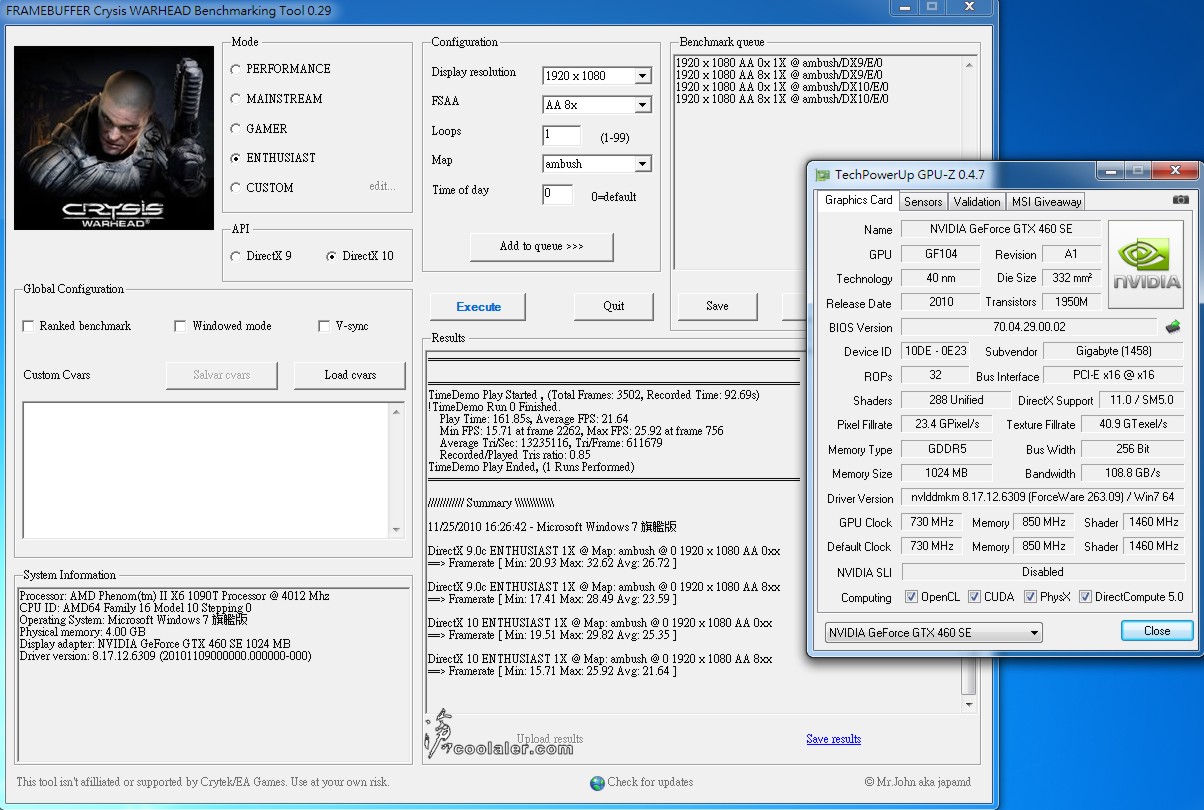Click NVIDIA SLI Disabled field
This screenshot has width=1204, height=810.
click(x=1042, y=572)
